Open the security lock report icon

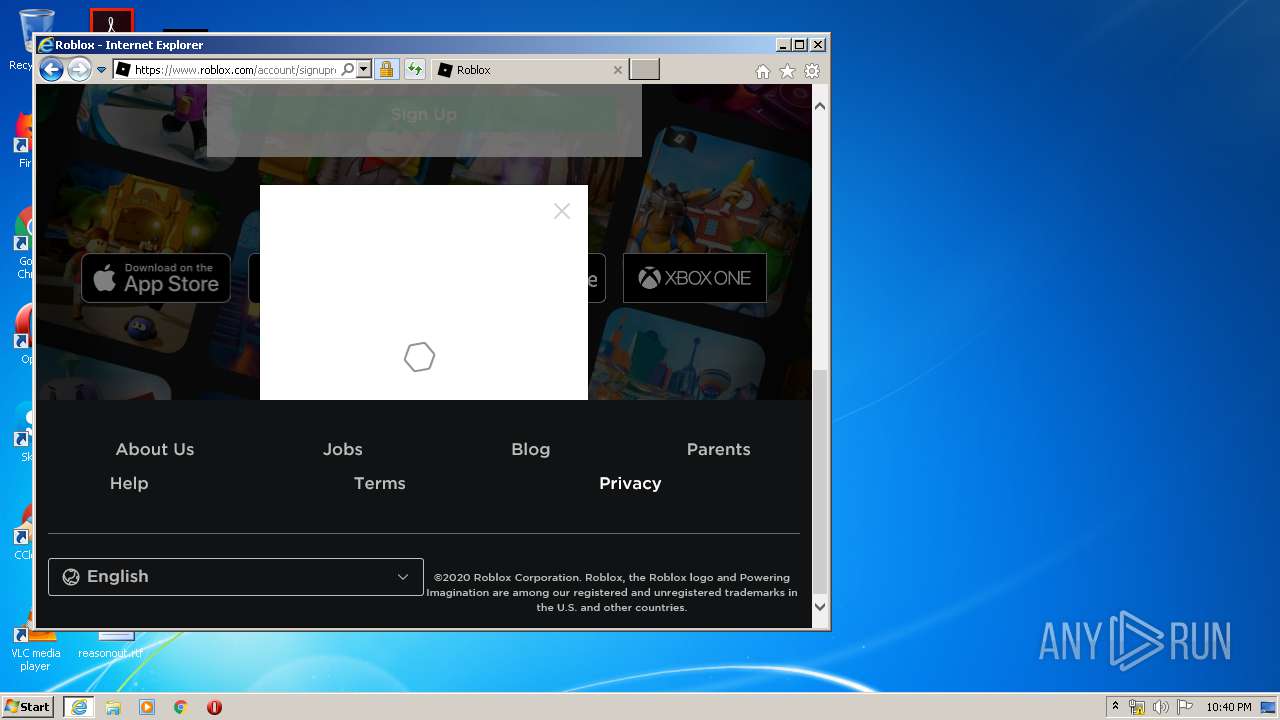(386, 70)
